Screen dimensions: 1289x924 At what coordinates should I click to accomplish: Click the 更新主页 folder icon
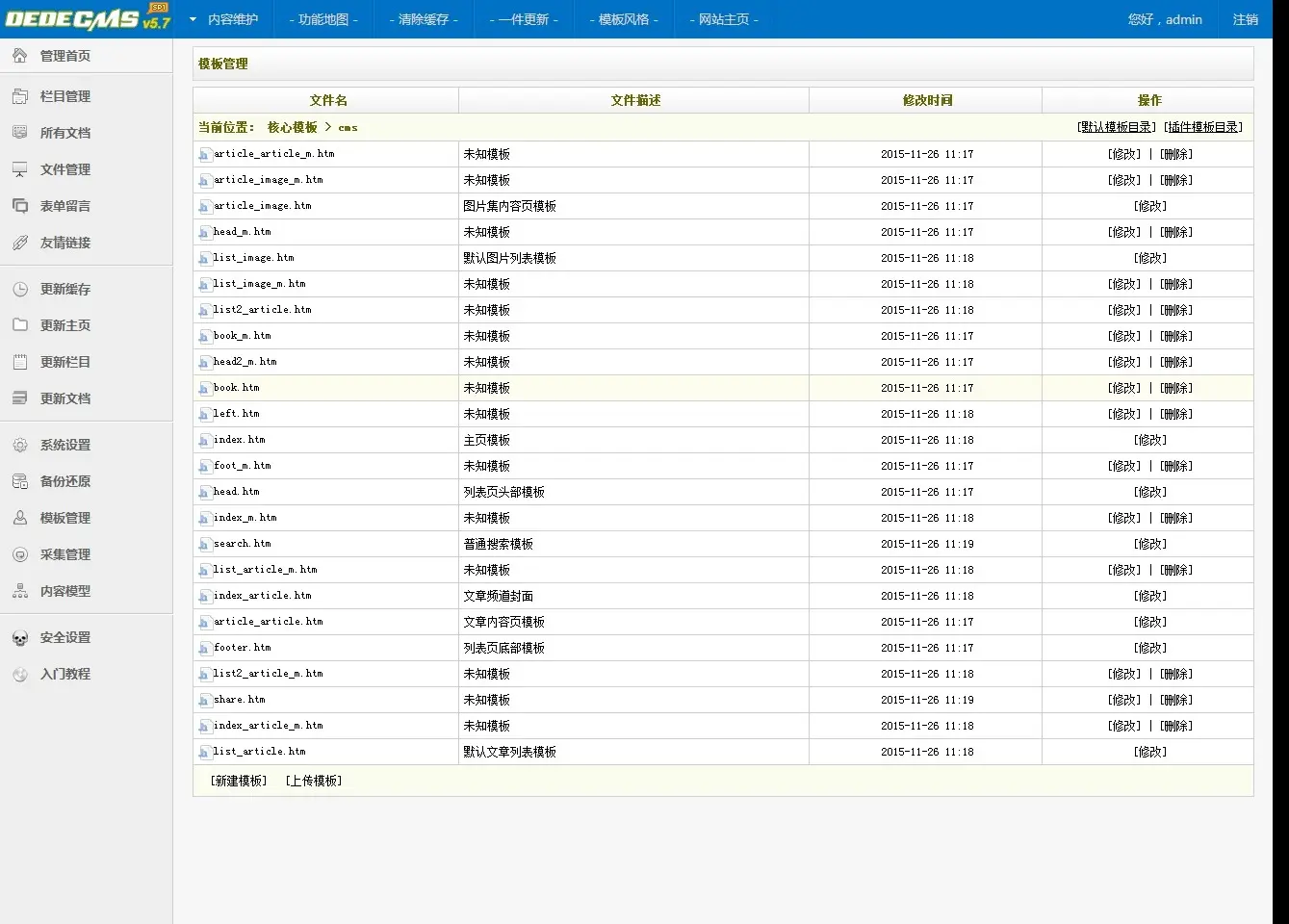pyautogui.click(x=20, y=325)
